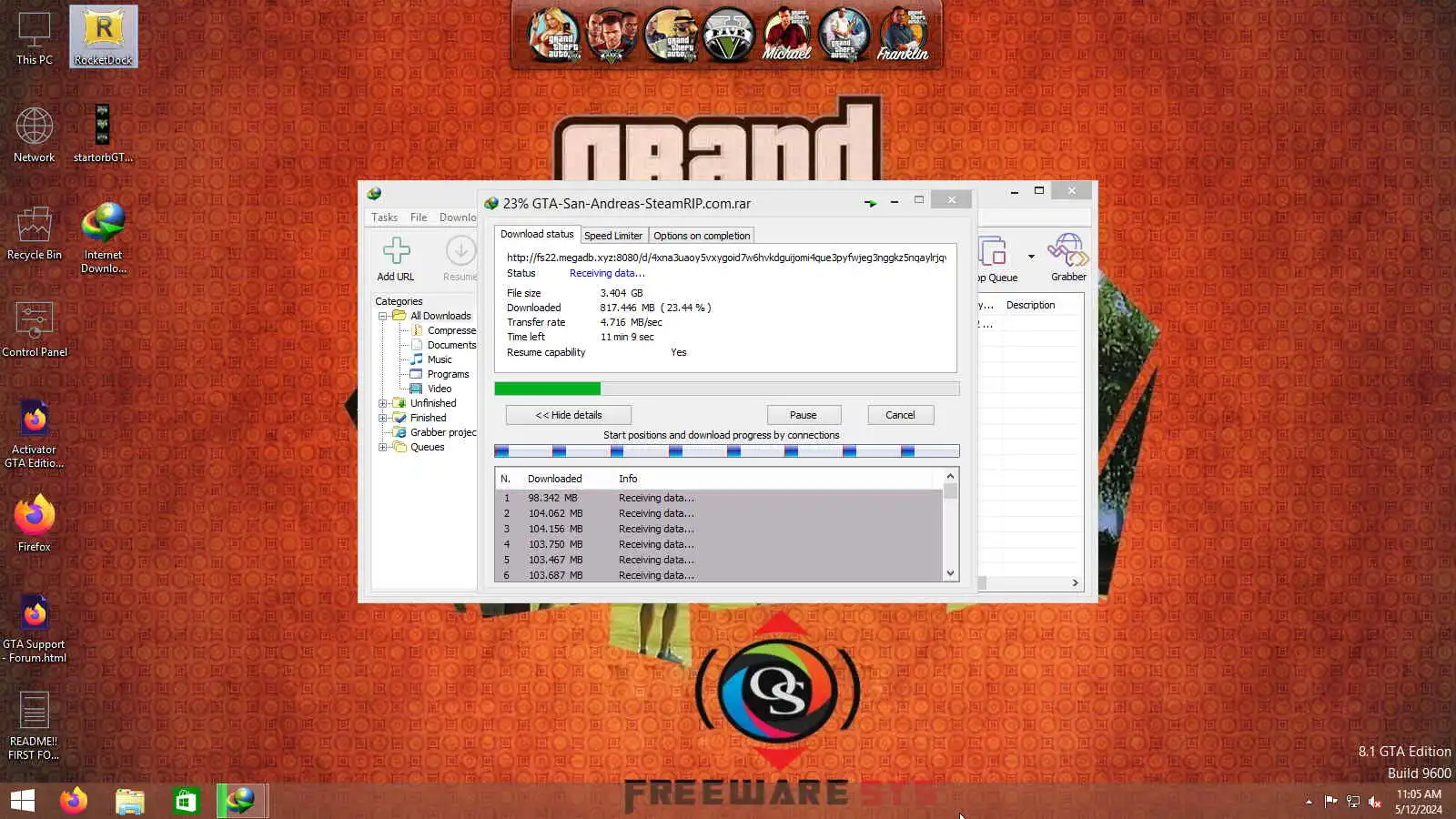Viewport: 1456px width, 819px height.
Task: Switch to the Speed Limiter tab
Action: 613,236
